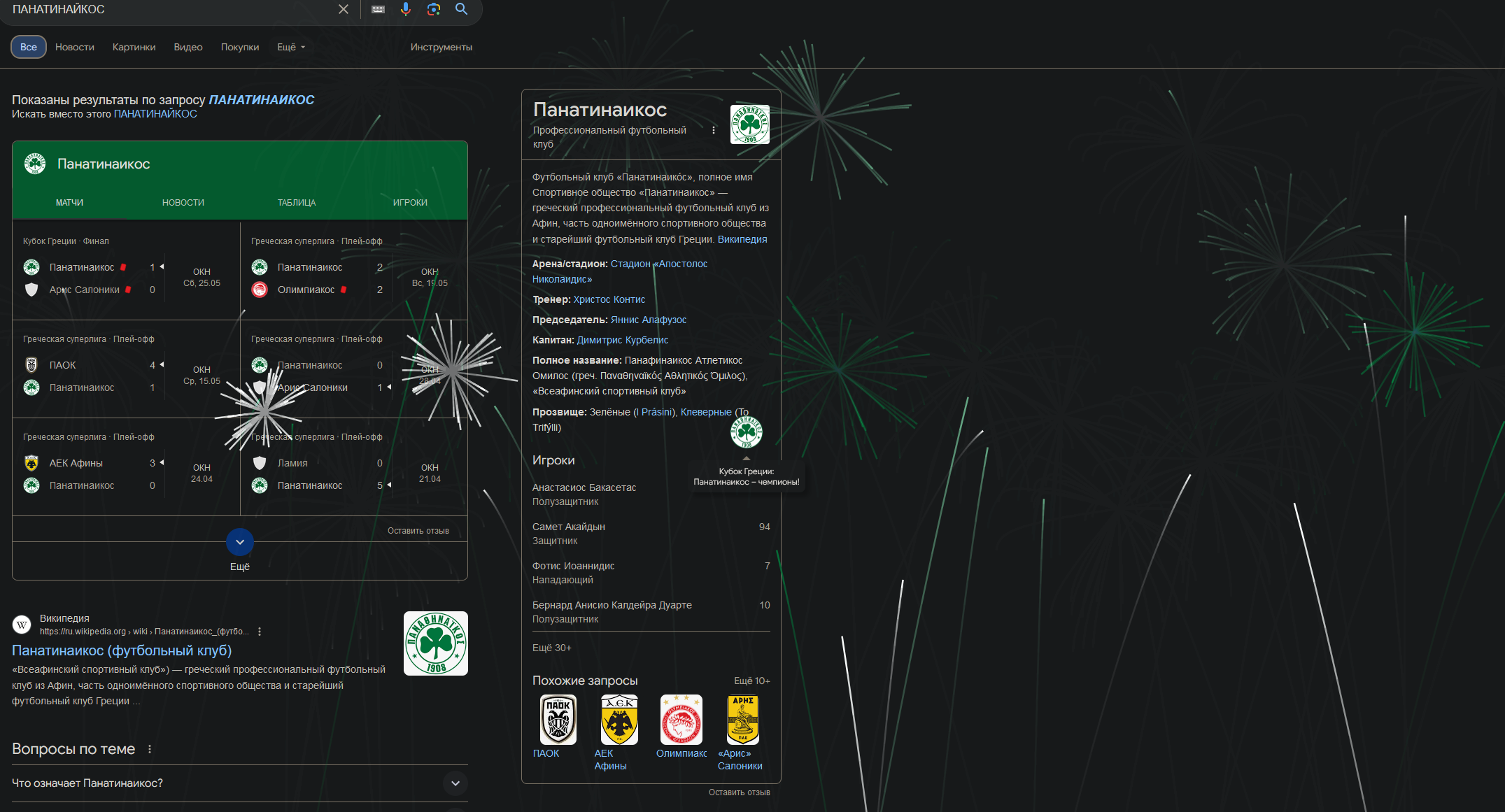Open ТАБЛИЦА tab in sports card
1505x812 pixels.
tap(297, 202)
